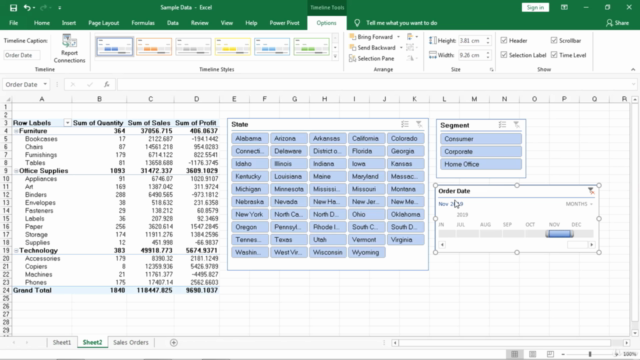Select Wyoming in State slicer
Viewport: 640px width, 360px height.
[366, 253]
